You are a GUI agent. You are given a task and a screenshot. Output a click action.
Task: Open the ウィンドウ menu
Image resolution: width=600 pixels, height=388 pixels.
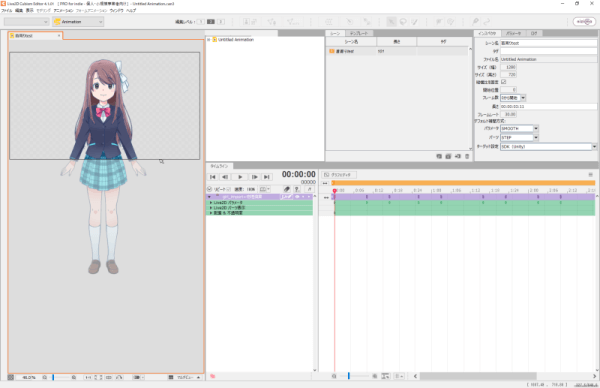coord(116,11)
